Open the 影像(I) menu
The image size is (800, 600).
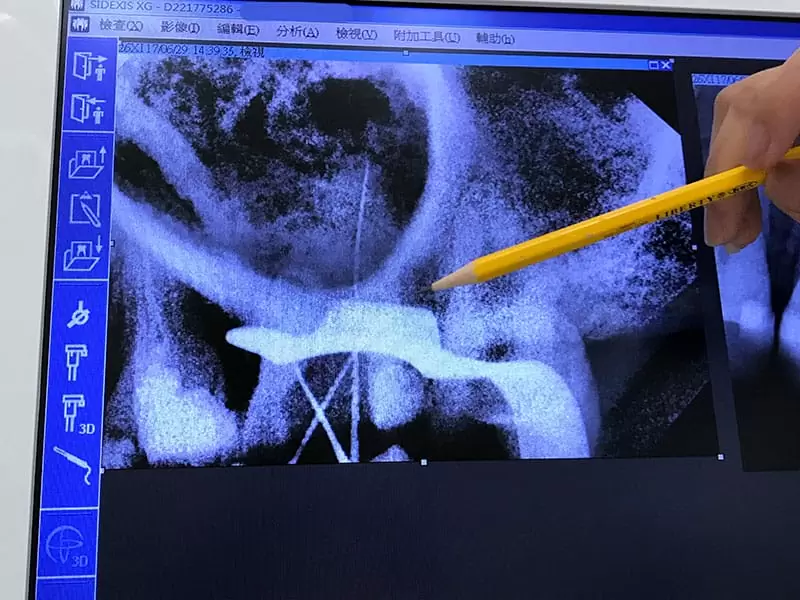[x=180, y=30]
